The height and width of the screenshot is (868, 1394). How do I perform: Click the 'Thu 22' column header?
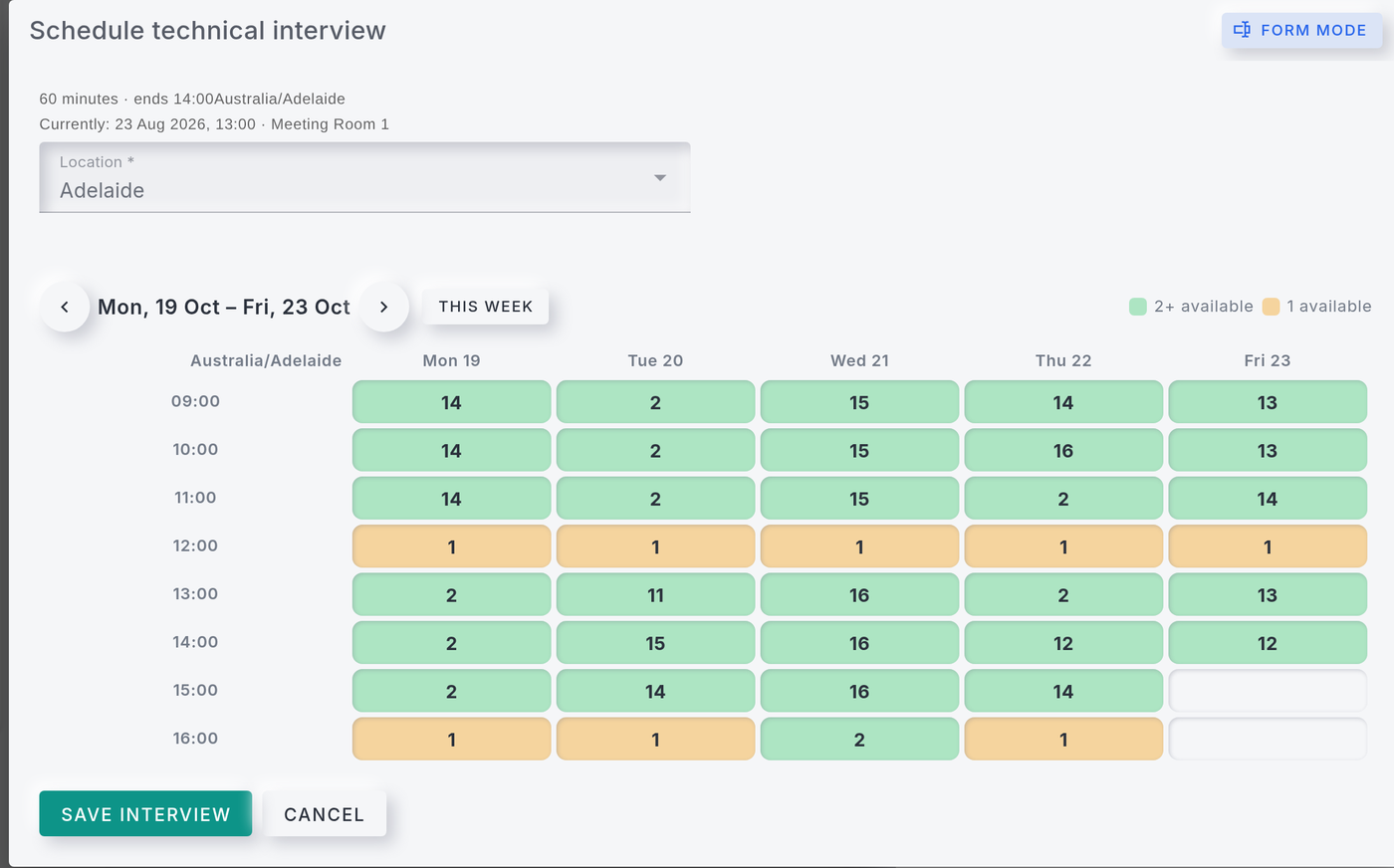tap(1063, 360)
